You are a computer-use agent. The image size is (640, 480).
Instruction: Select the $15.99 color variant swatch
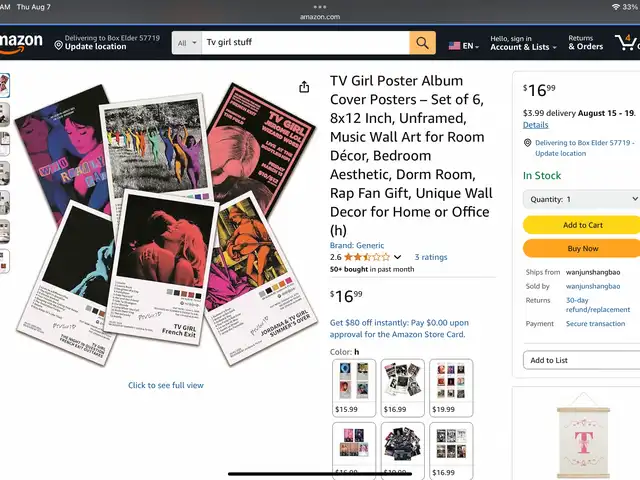point(354,388)
